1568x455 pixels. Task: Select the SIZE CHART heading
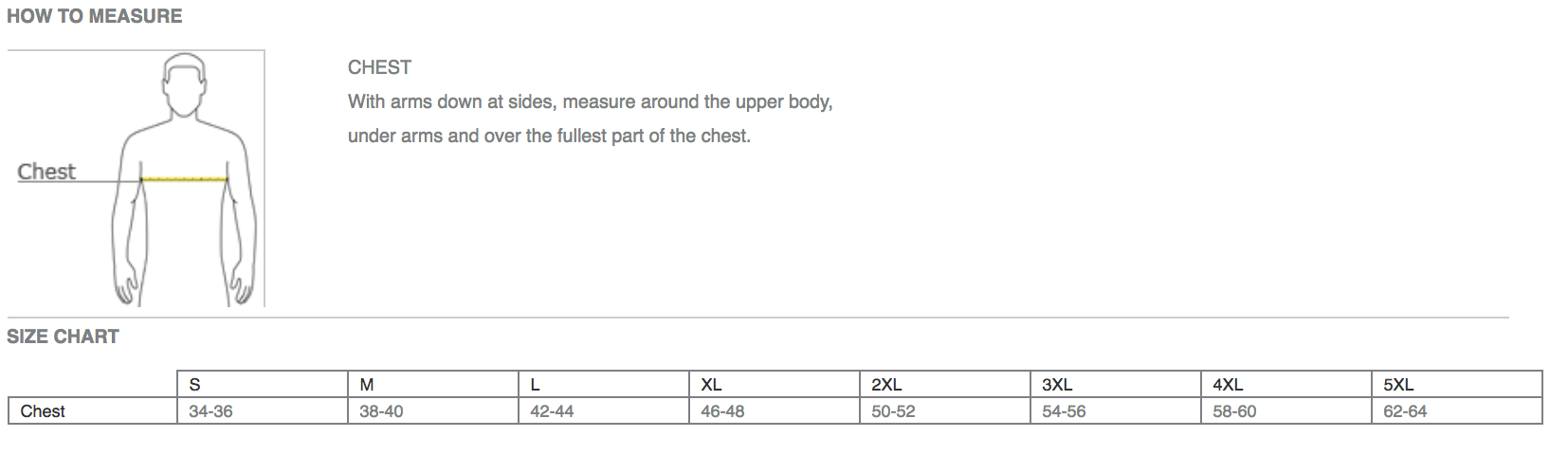63,337
